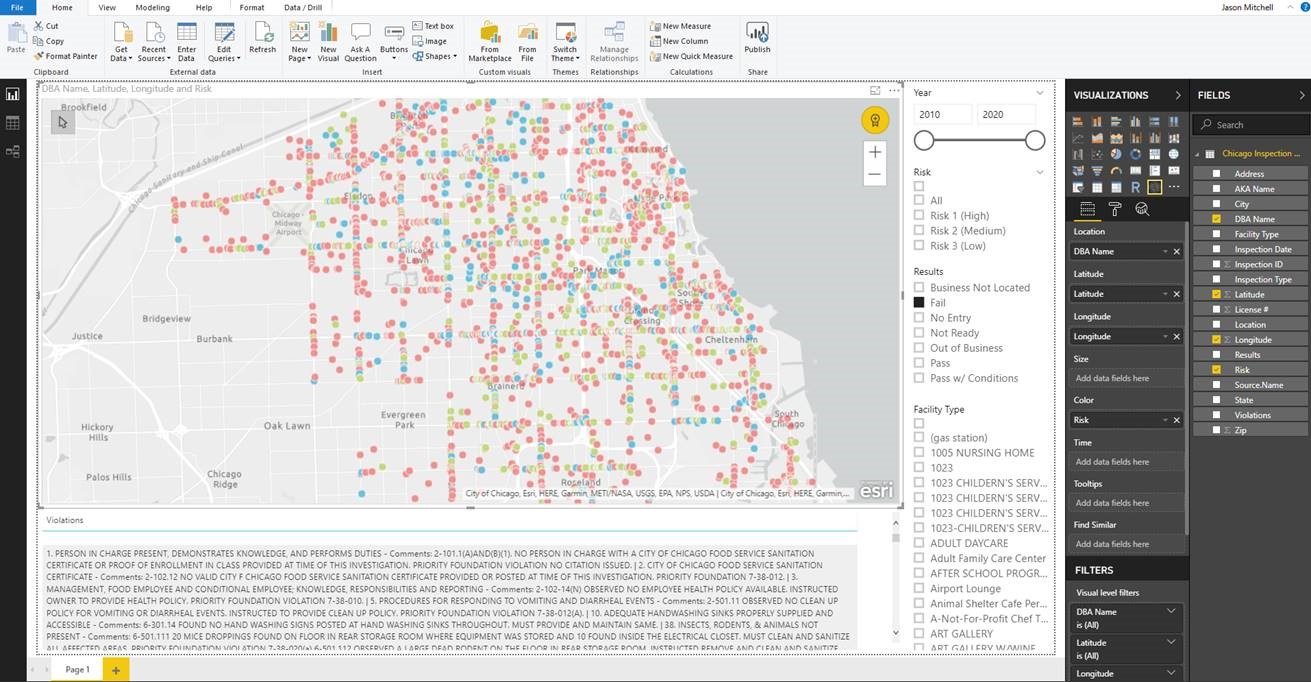Insert a Text box

click(433, 26)
